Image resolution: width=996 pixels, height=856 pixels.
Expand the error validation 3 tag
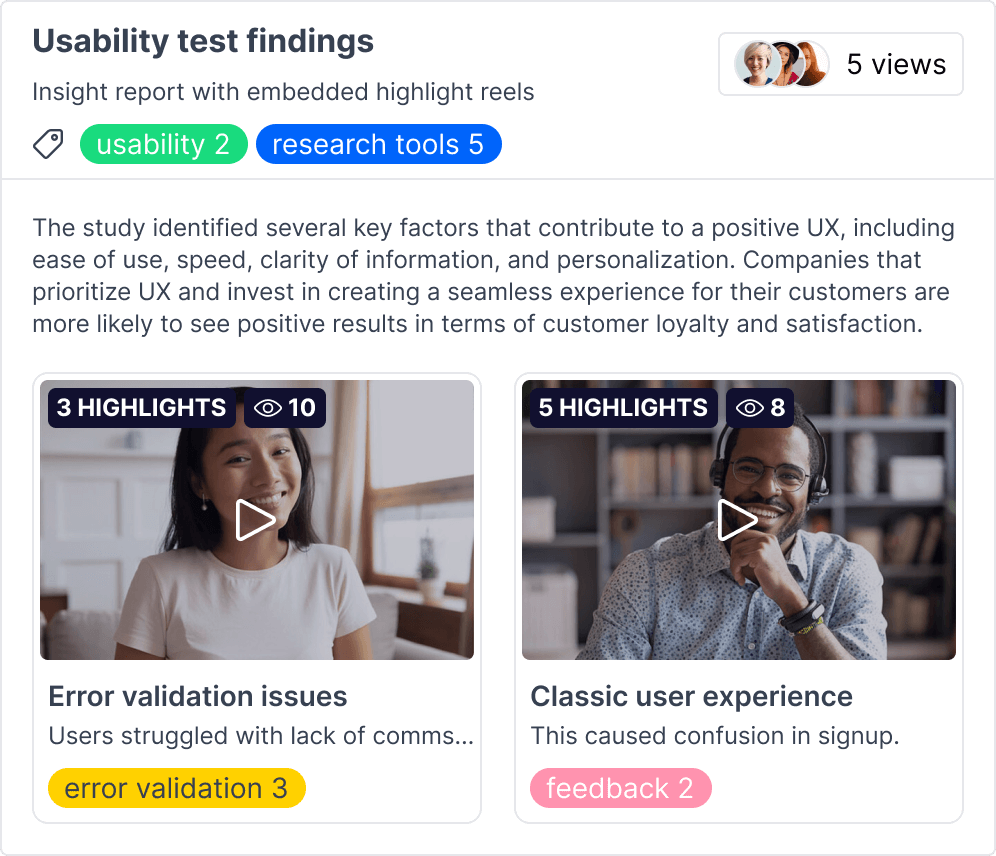pos(177,788)
